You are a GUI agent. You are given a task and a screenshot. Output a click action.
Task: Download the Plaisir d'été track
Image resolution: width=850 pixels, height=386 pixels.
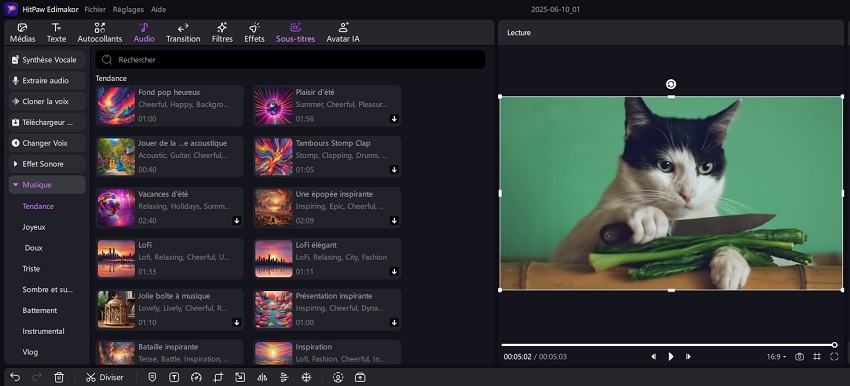click(x=394, y=119)
